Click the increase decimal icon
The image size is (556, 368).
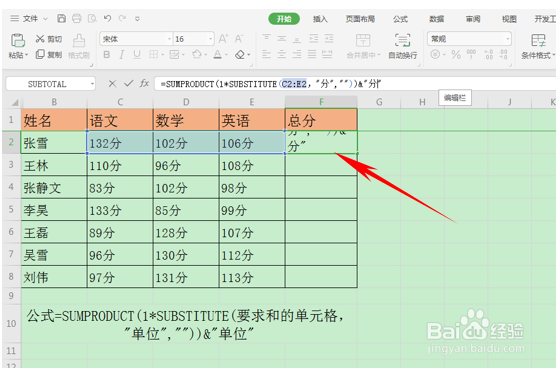489,54
